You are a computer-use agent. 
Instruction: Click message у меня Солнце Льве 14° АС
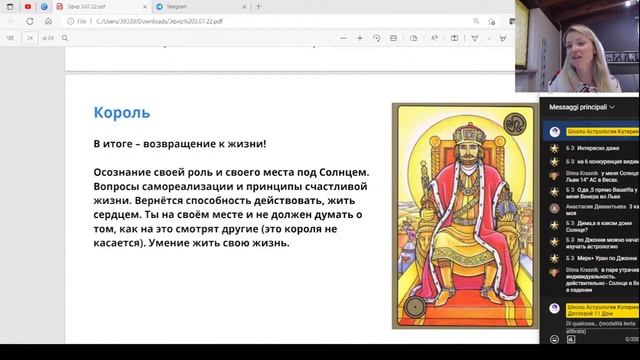pyautogui.click(x=602, y=176)
